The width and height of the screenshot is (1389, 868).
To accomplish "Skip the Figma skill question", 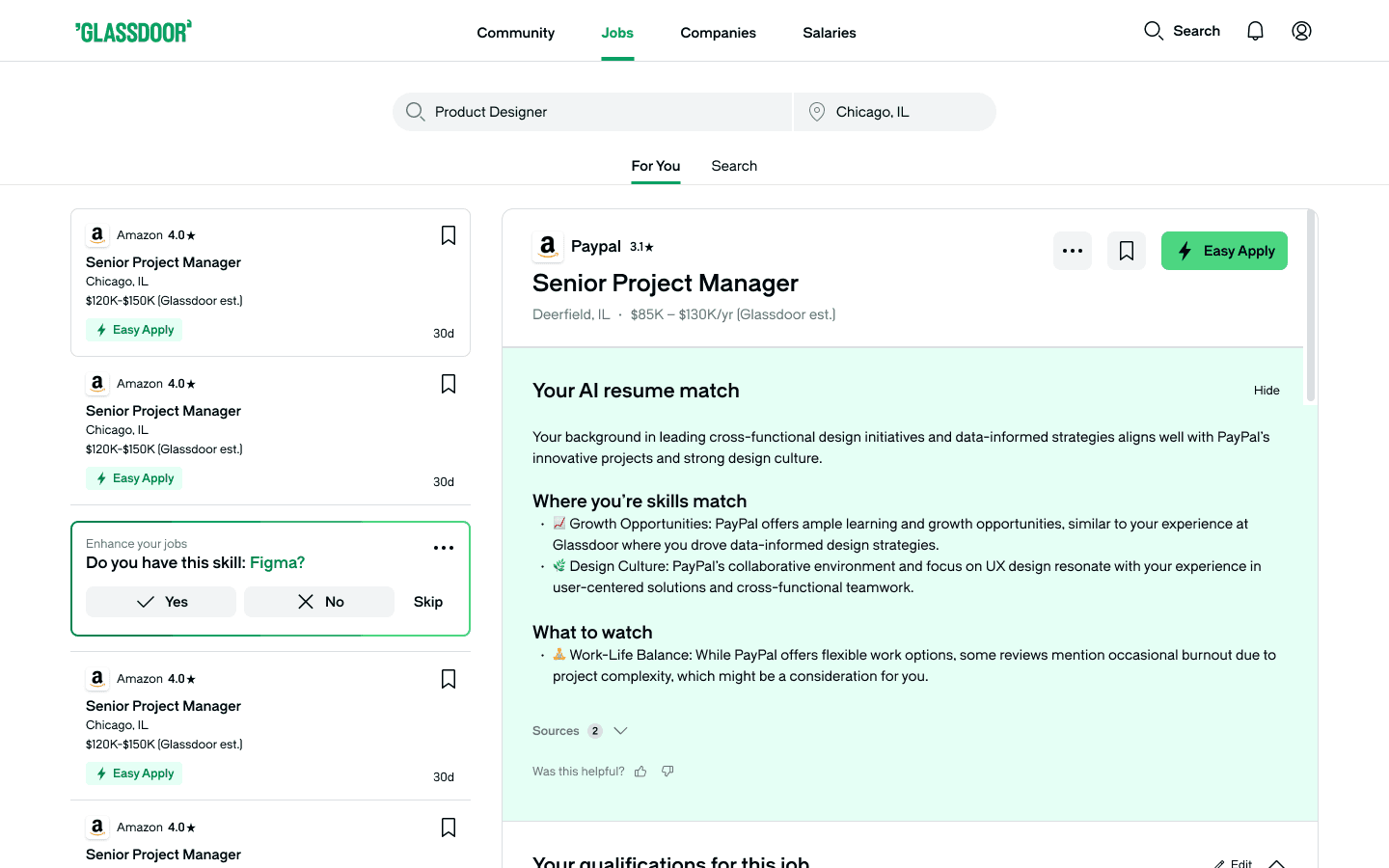I will [x=428, y=602].
